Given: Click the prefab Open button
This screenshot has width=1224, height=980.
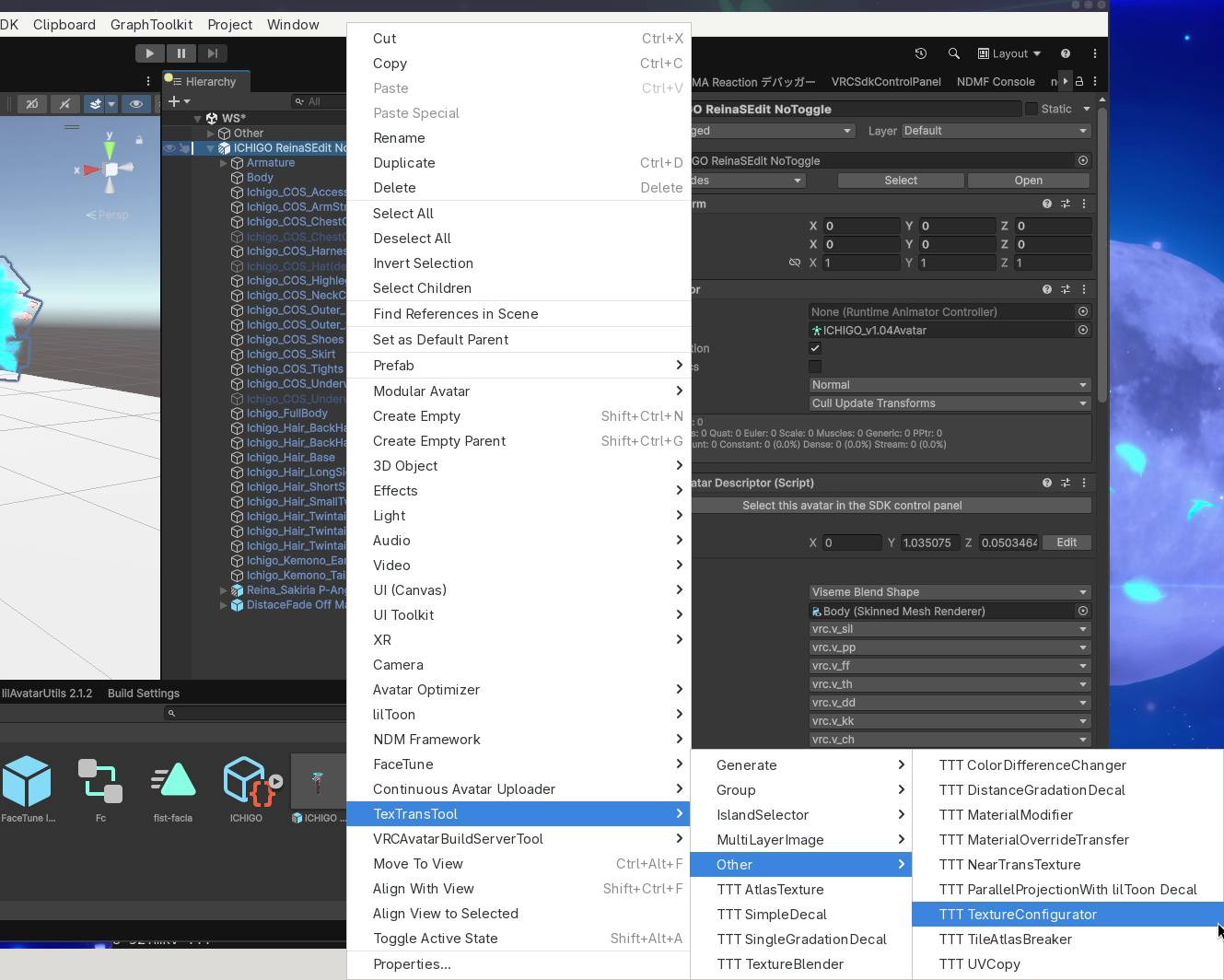Looking at the screenshot, I should [x=1029, y=181].
